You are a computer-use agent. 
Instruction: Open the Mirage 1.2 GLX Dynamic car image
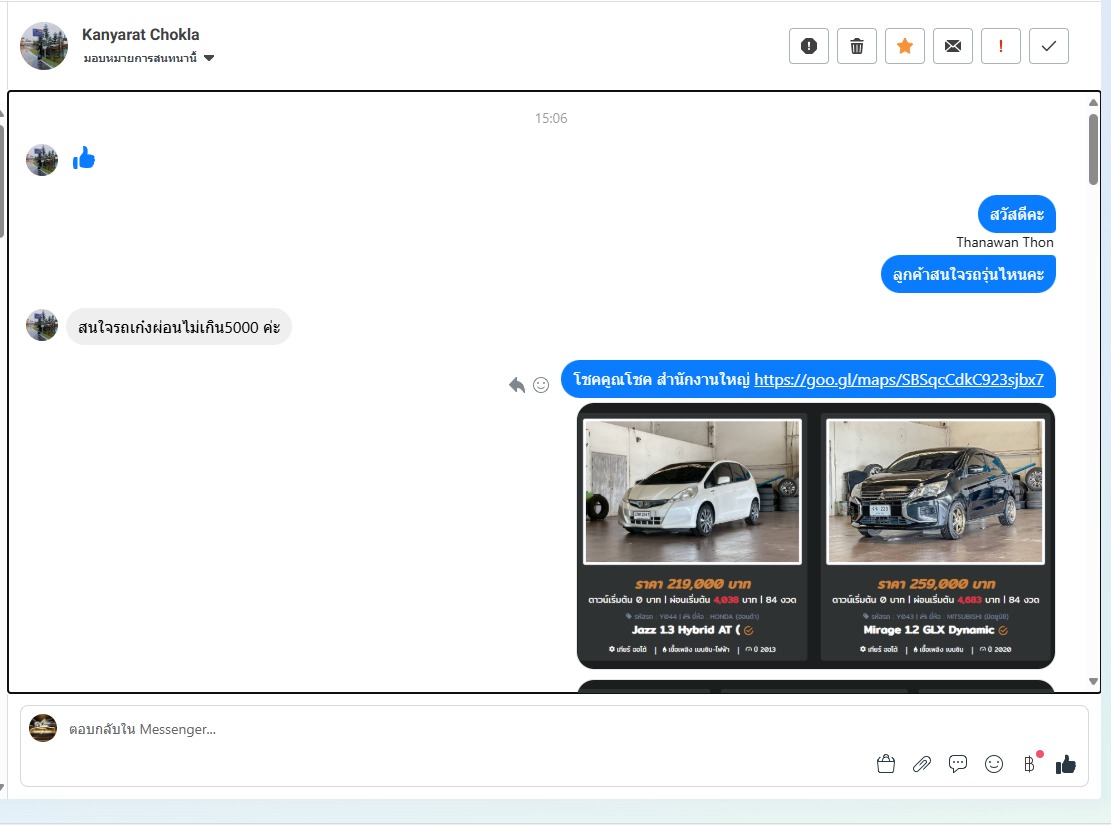pos(936,491)
